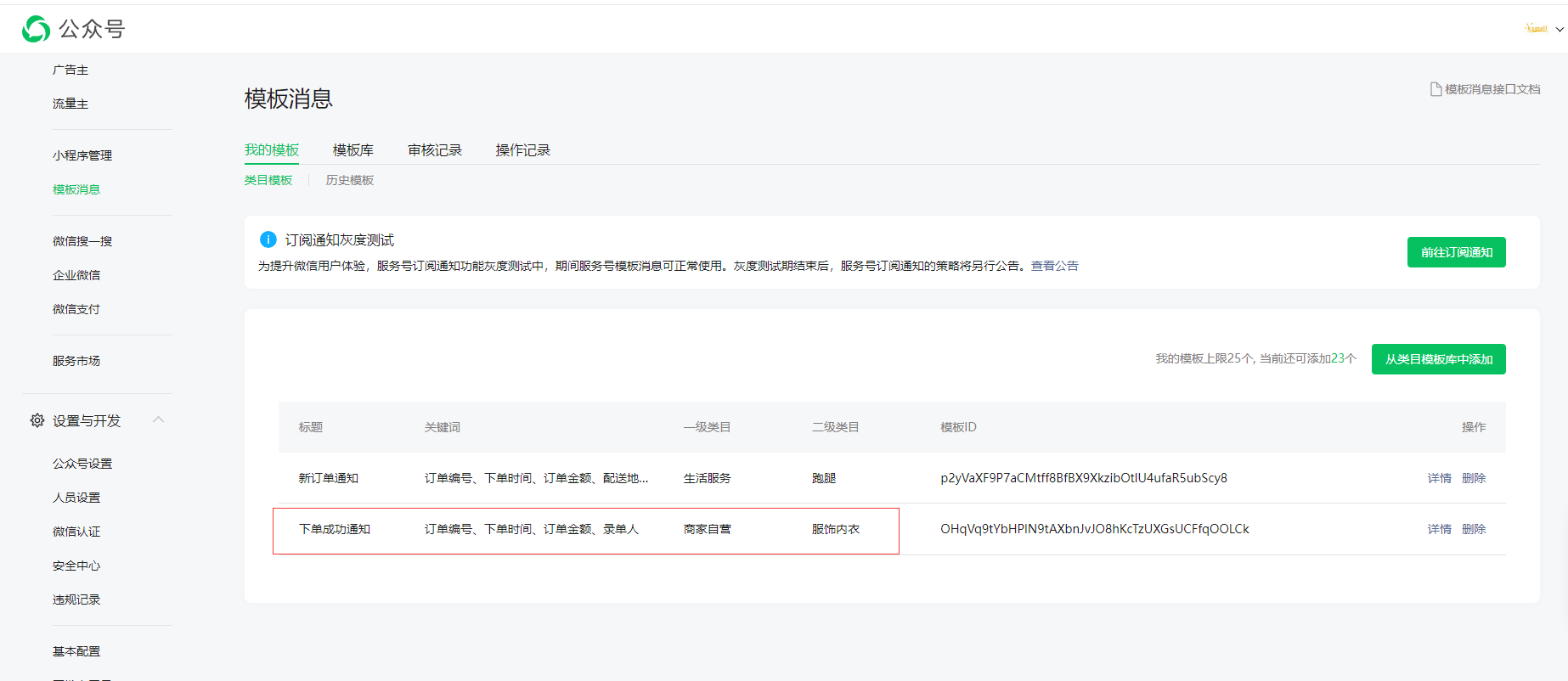Collapse the 设置与开发 section chevron
The image size is (1568, 681).
click(x=158, y=419)
